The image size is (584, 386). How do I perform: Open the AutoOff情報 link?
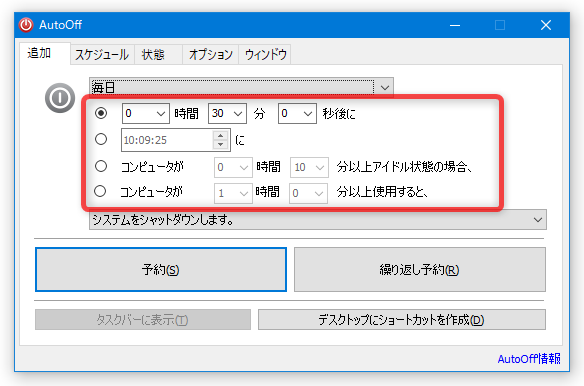[x=529, y=359]
